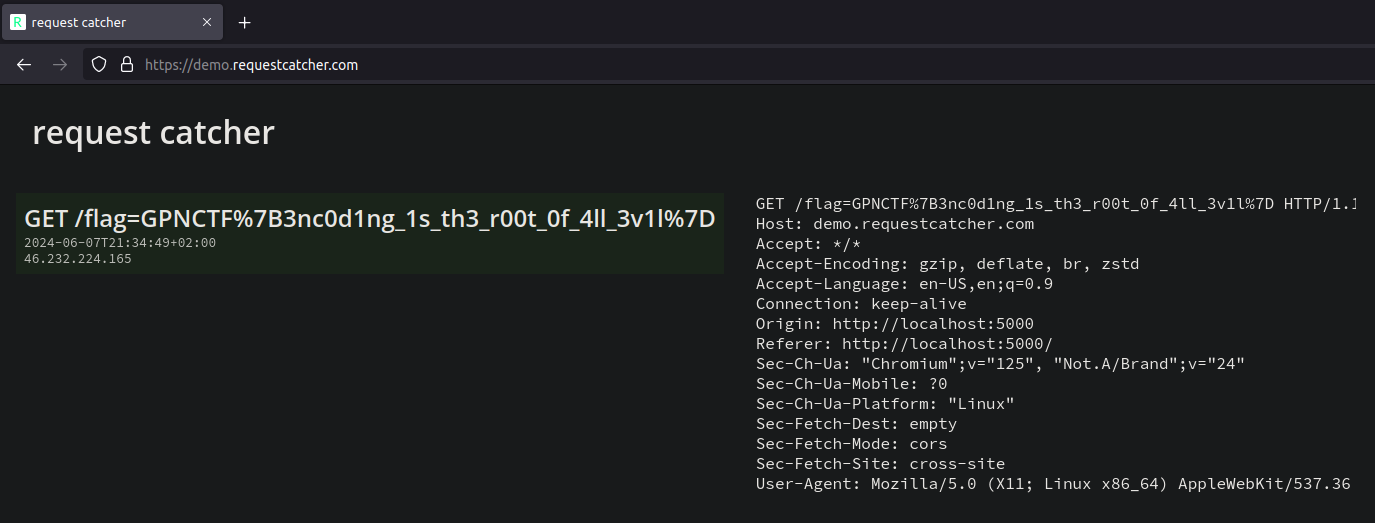Viewport: 1375px width, 523px height.
Task: Open a new browser tab
Action: (245, 22)
